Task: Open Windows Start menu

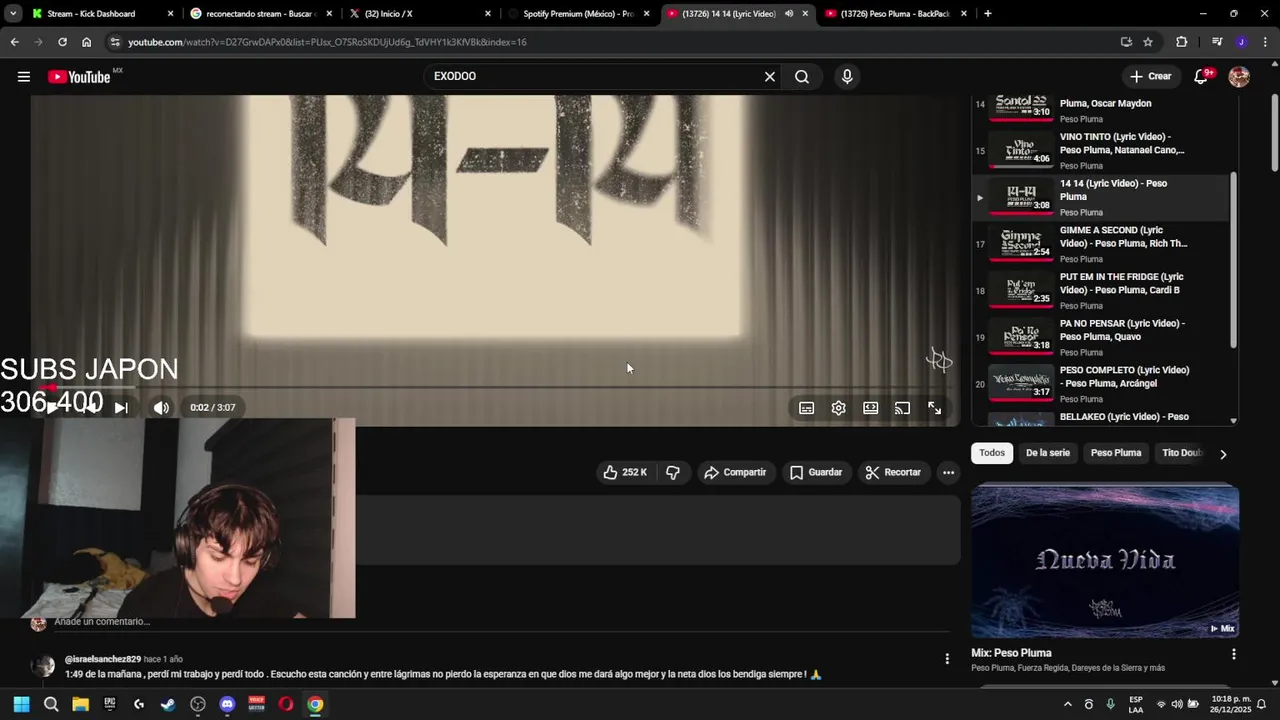Action: [21, 704]
